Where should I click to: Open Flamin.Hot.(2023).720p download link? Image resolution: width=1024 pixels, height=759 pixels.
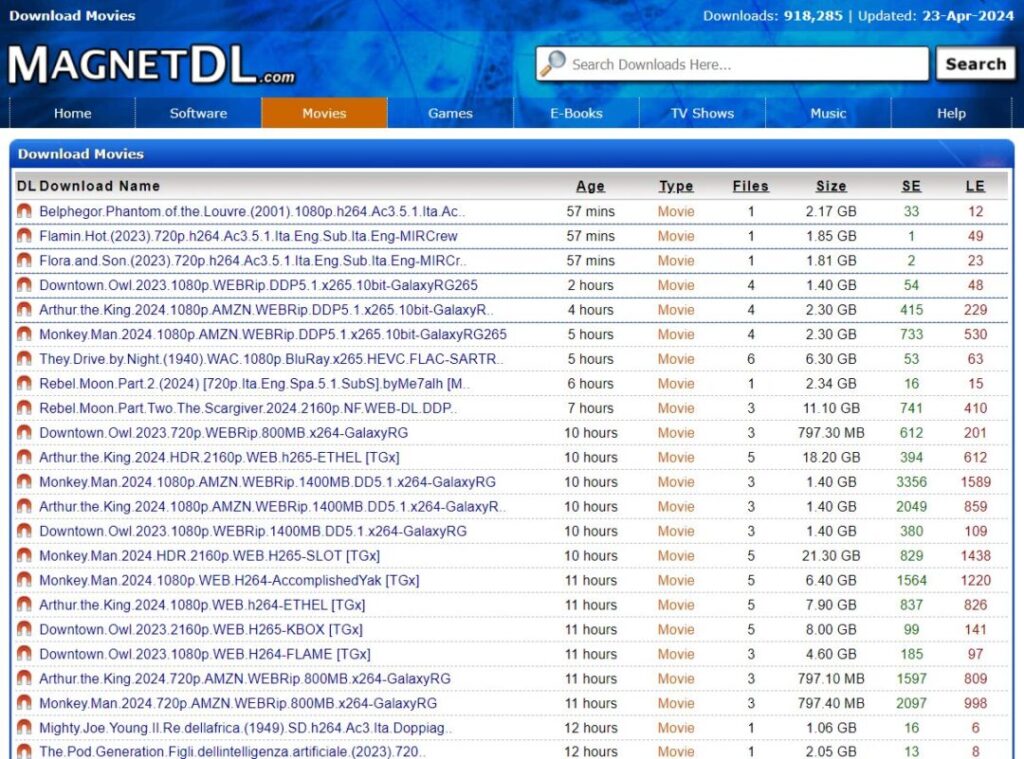click(x=248, y=236)
